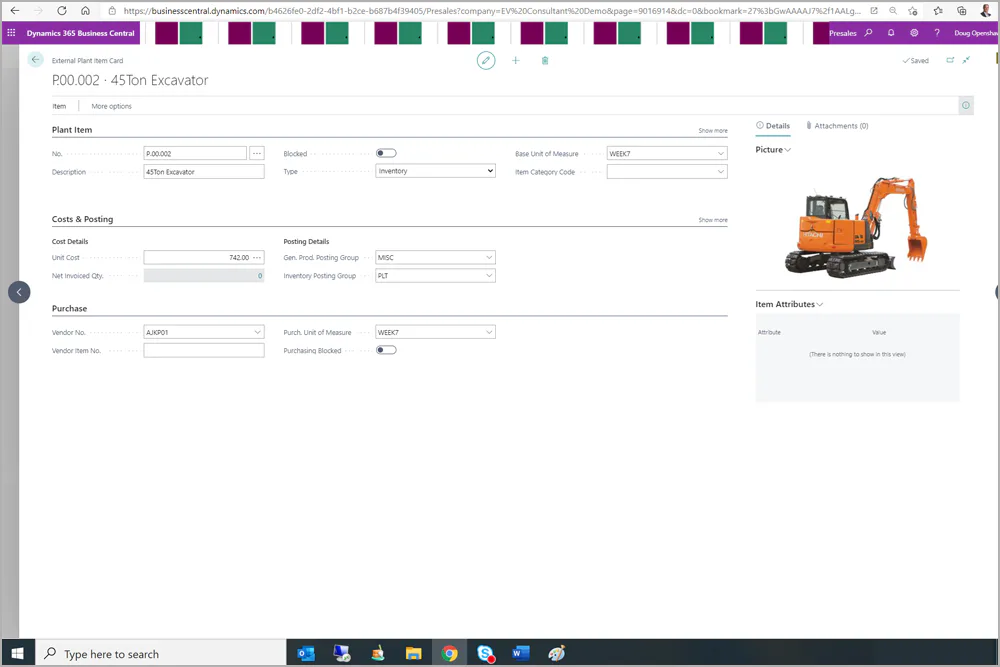Open the help question mark
1000x667 pixels.
click(x=937, y=33)
